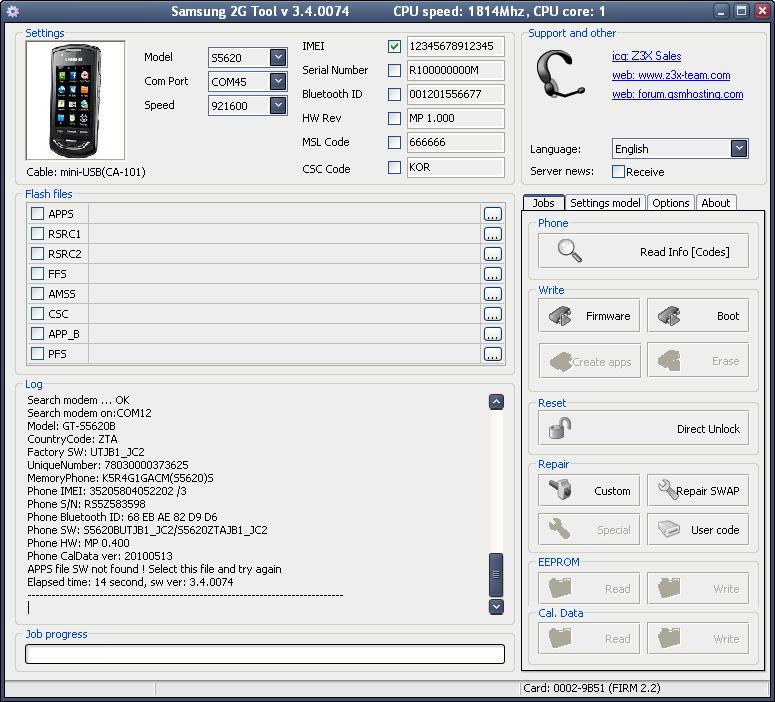The width and height of the screenshot is (775, 702).
Task: Click the Special wrench icon
Action: (560, 529)
